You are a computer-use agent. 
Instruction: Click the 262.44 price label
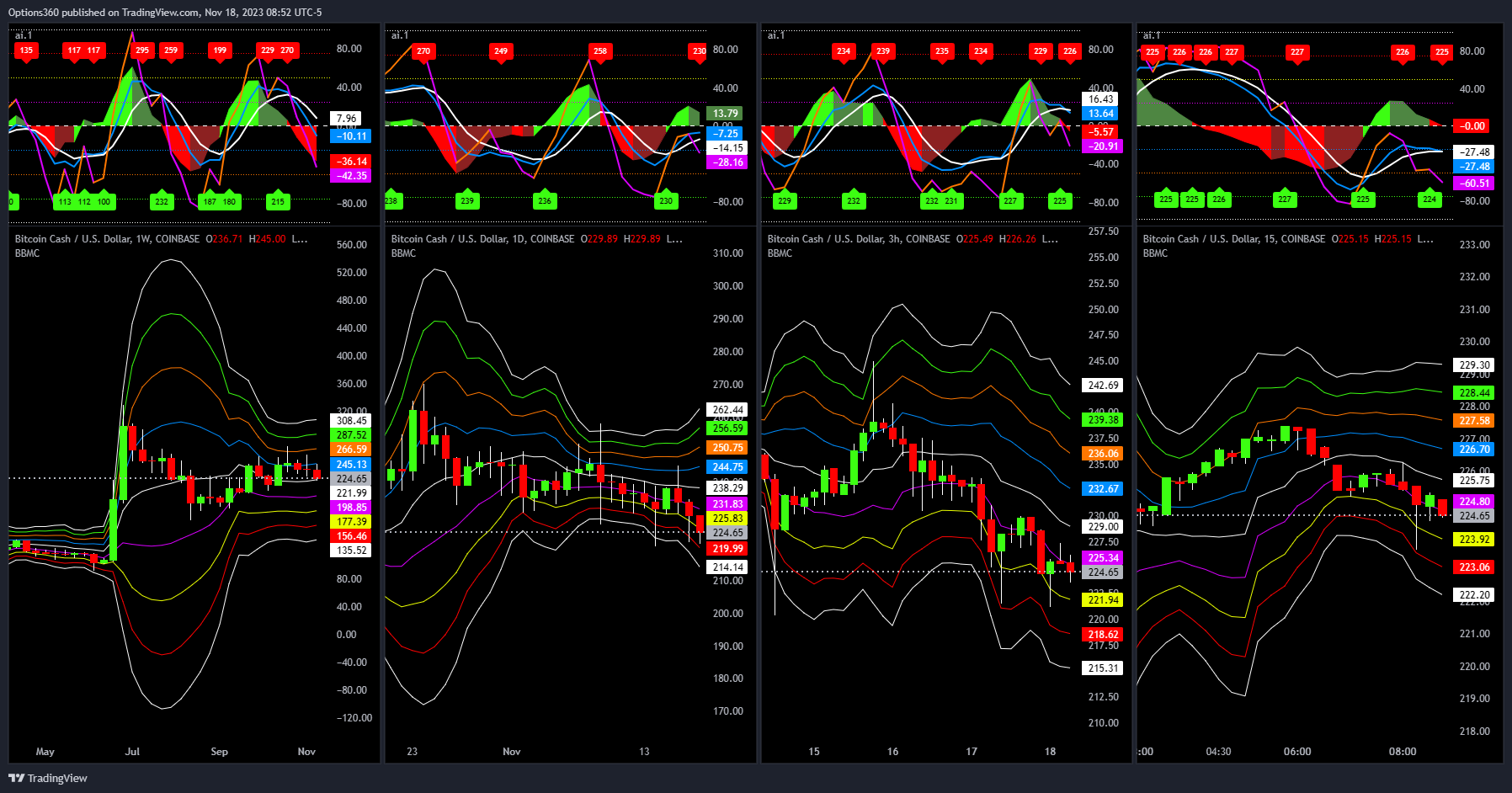tap(727, 411)
